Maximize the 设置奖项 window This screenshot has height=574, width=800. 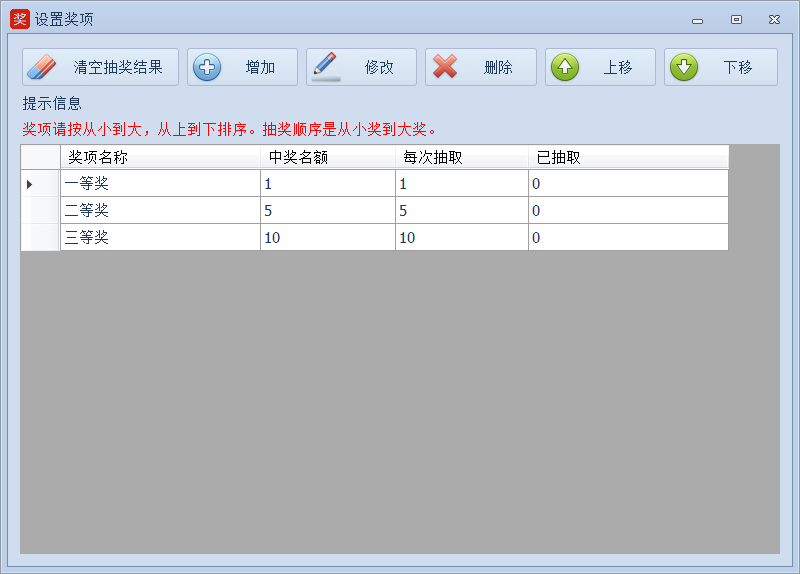(736, 19)
